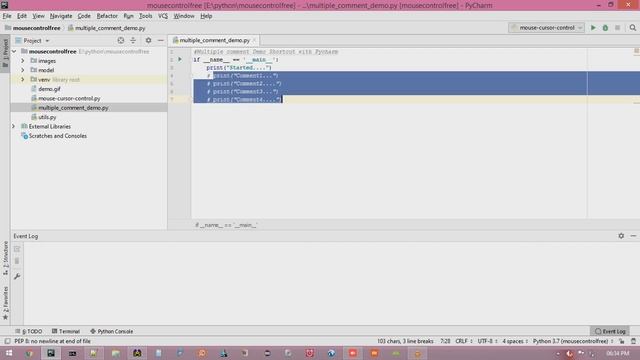Debug the mouse-cursor-control configuration
This screenshot has width=640, height=360.
[x=605, y=28]
